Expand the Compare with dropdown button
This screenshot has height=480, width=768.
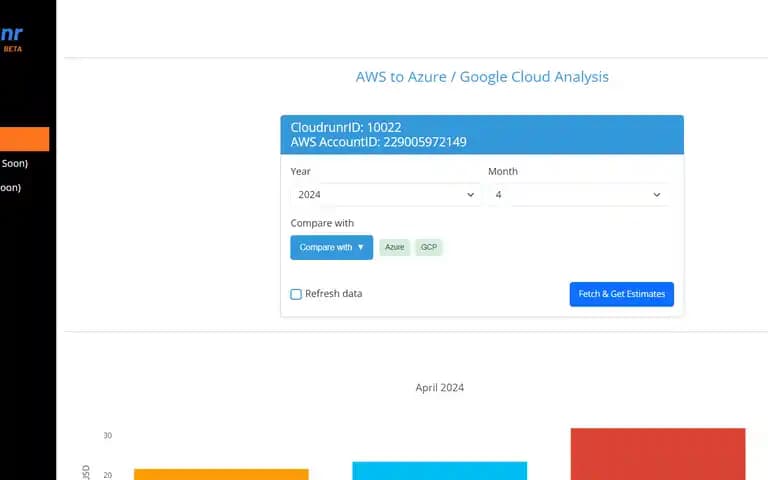[x=332, y=247]
